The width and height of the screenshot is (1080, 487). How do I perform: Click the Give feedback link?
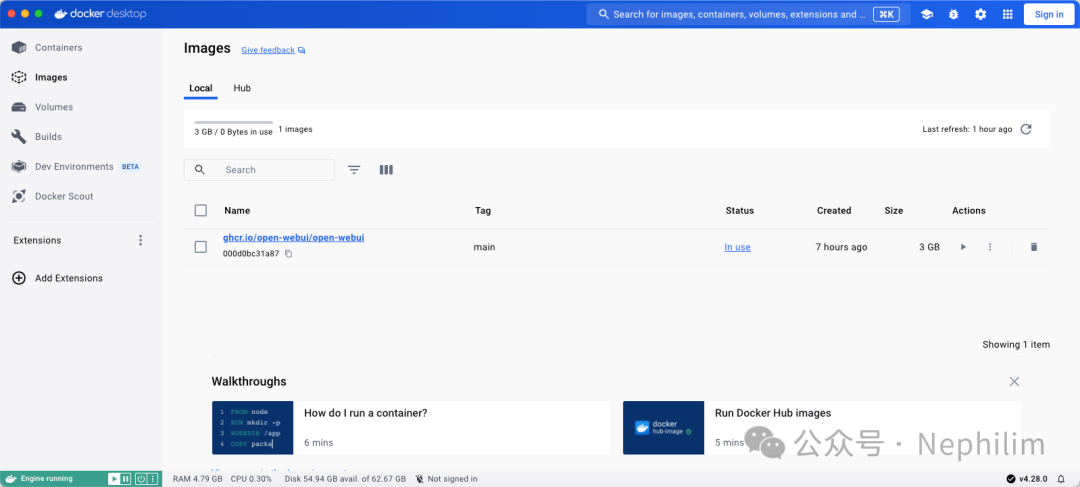(x=268, y=50)
